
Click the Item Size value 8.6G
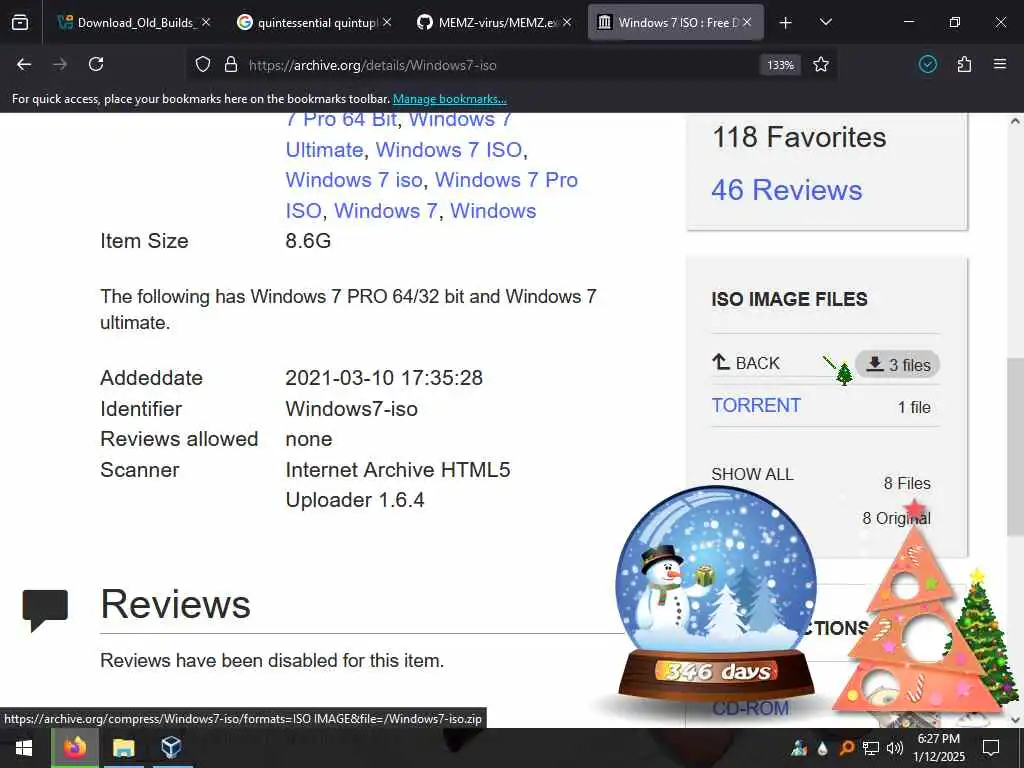click(x=308, y=240)
